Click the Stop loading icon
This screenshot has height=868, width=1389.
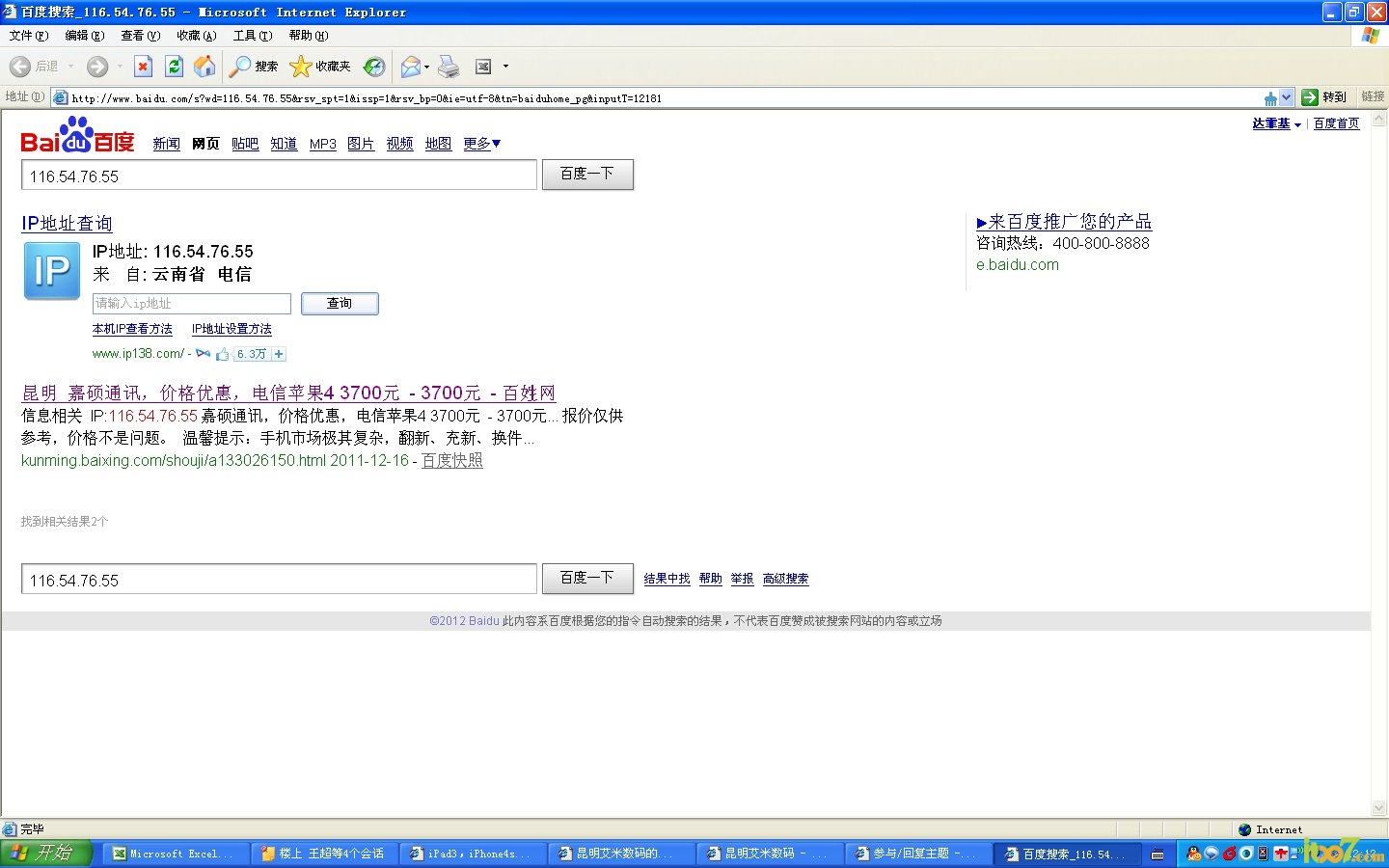pyautogui.click(x=143, y=67)
